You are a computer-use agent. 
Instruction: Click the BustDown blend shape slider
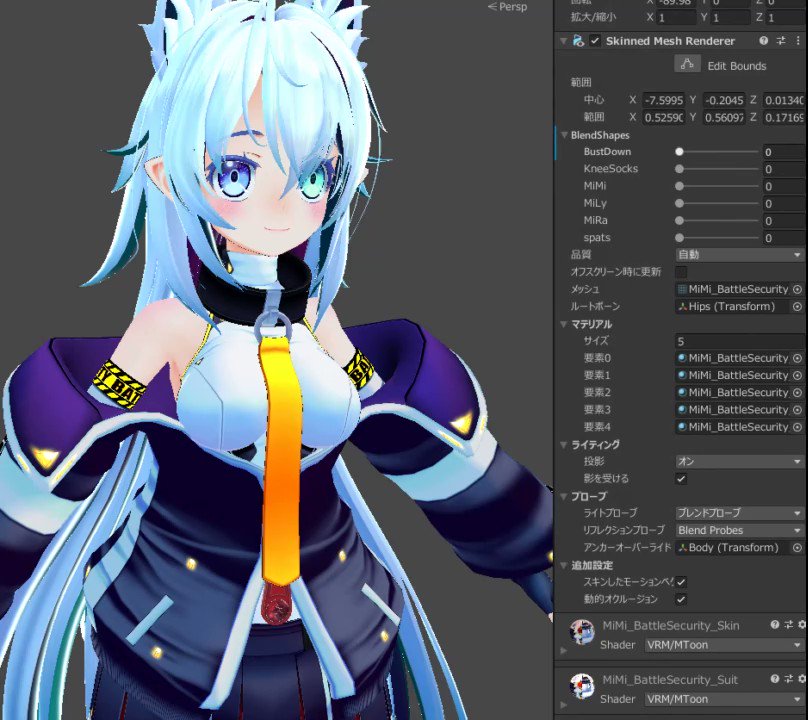click(x=717, y=152)
